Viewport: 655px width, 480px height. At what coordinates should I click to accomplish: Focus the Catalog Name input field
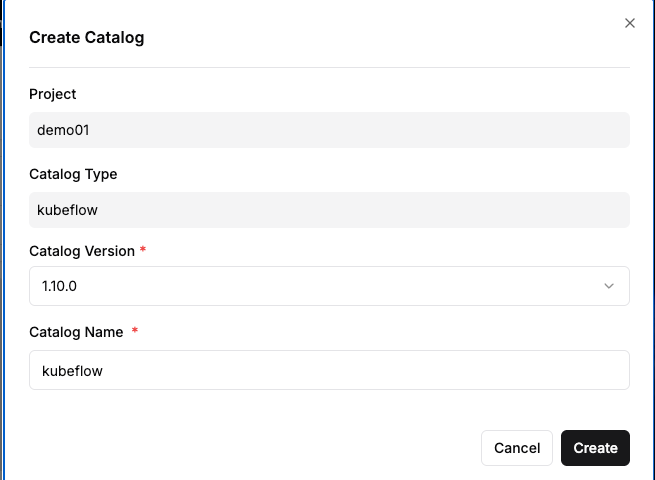pyautogui.click(x=329, y=370)
